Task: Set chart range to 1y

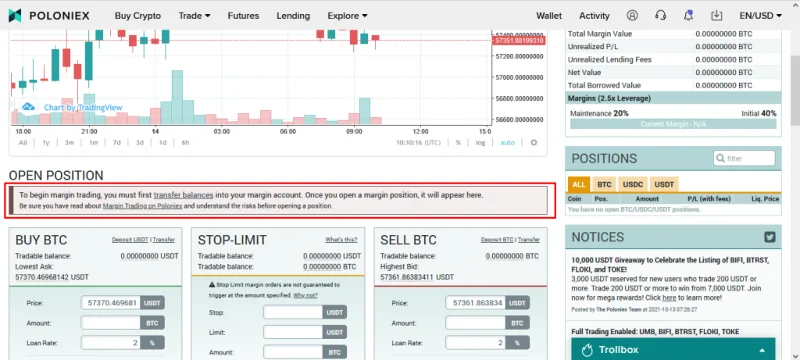Action: pyautogui.click(x=46, y=143)
